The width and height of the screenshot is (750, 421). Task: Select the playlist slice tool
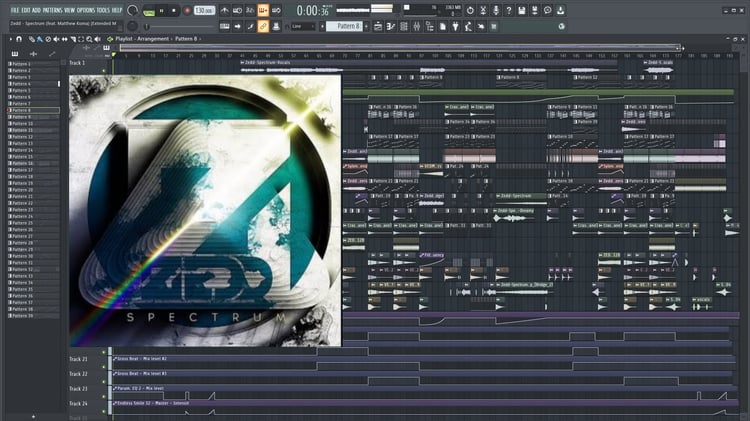pos(73,39)
